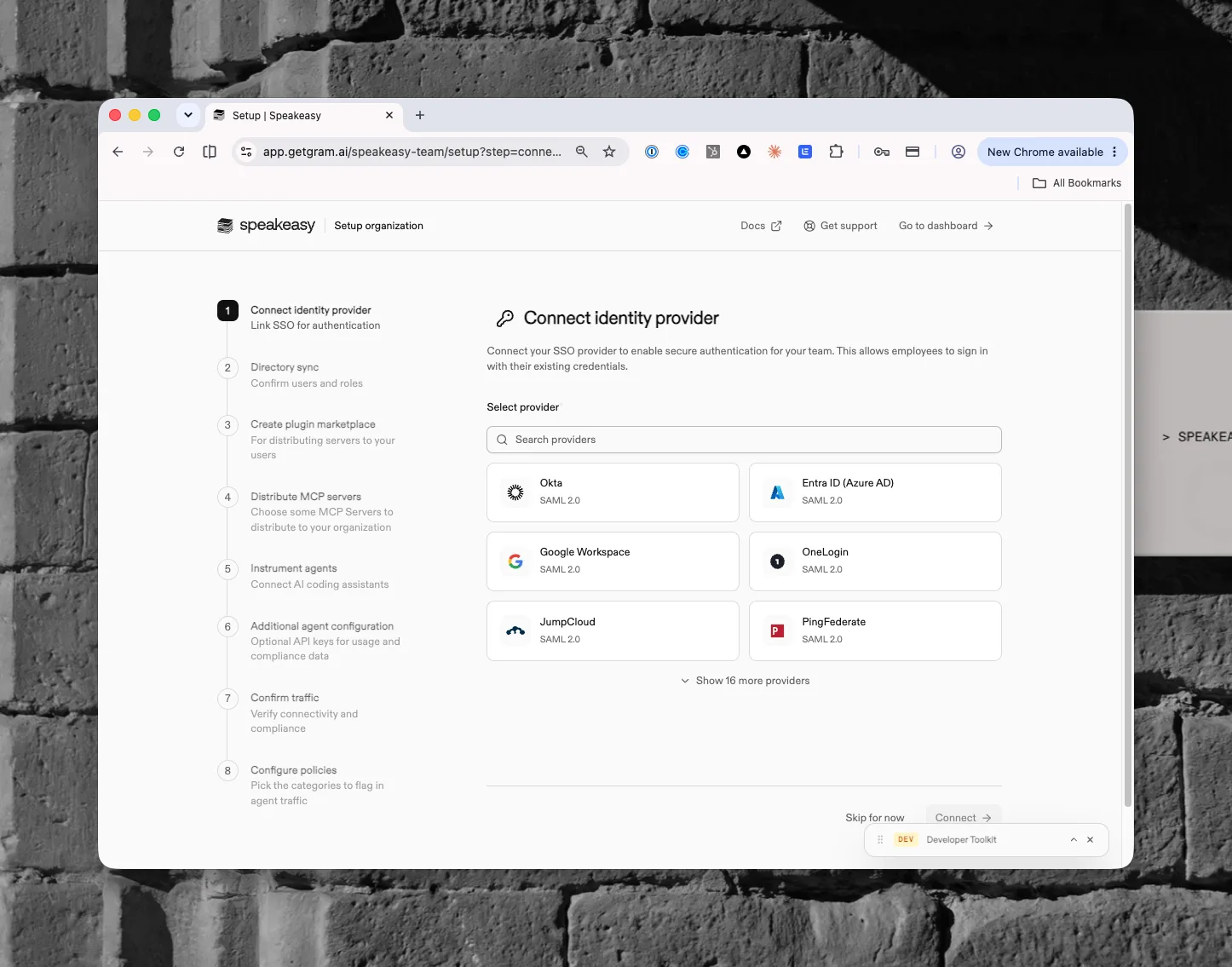The height and width of the screenshot is (967, 1232).
Task: Close the Developer Toolkit panel
Action: [1090, 840]
